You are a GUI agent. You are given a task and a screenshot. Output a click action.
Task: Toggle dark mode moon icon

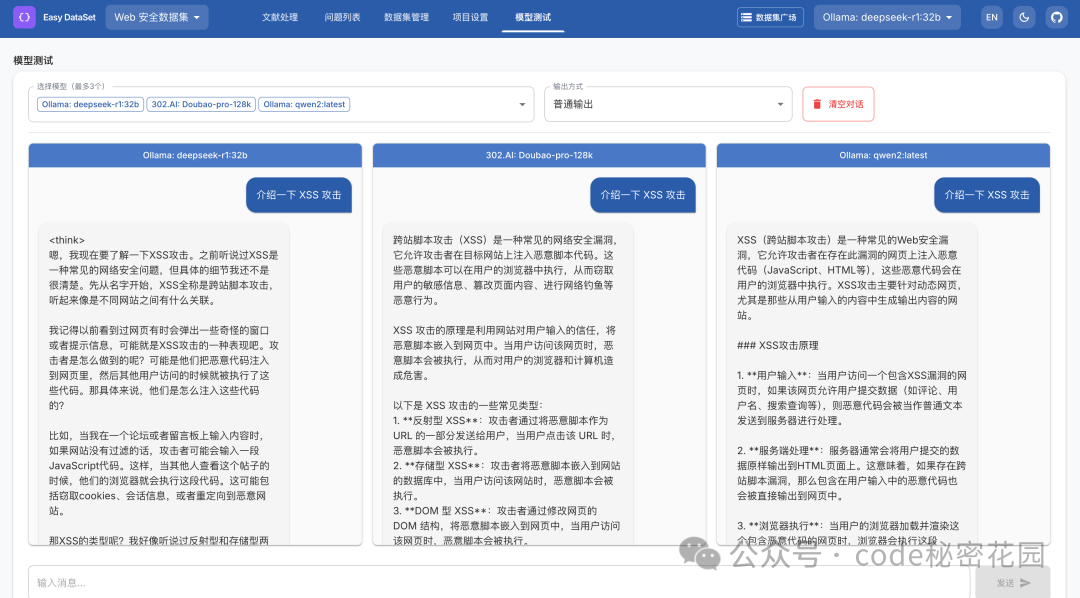click(1024, 17)
